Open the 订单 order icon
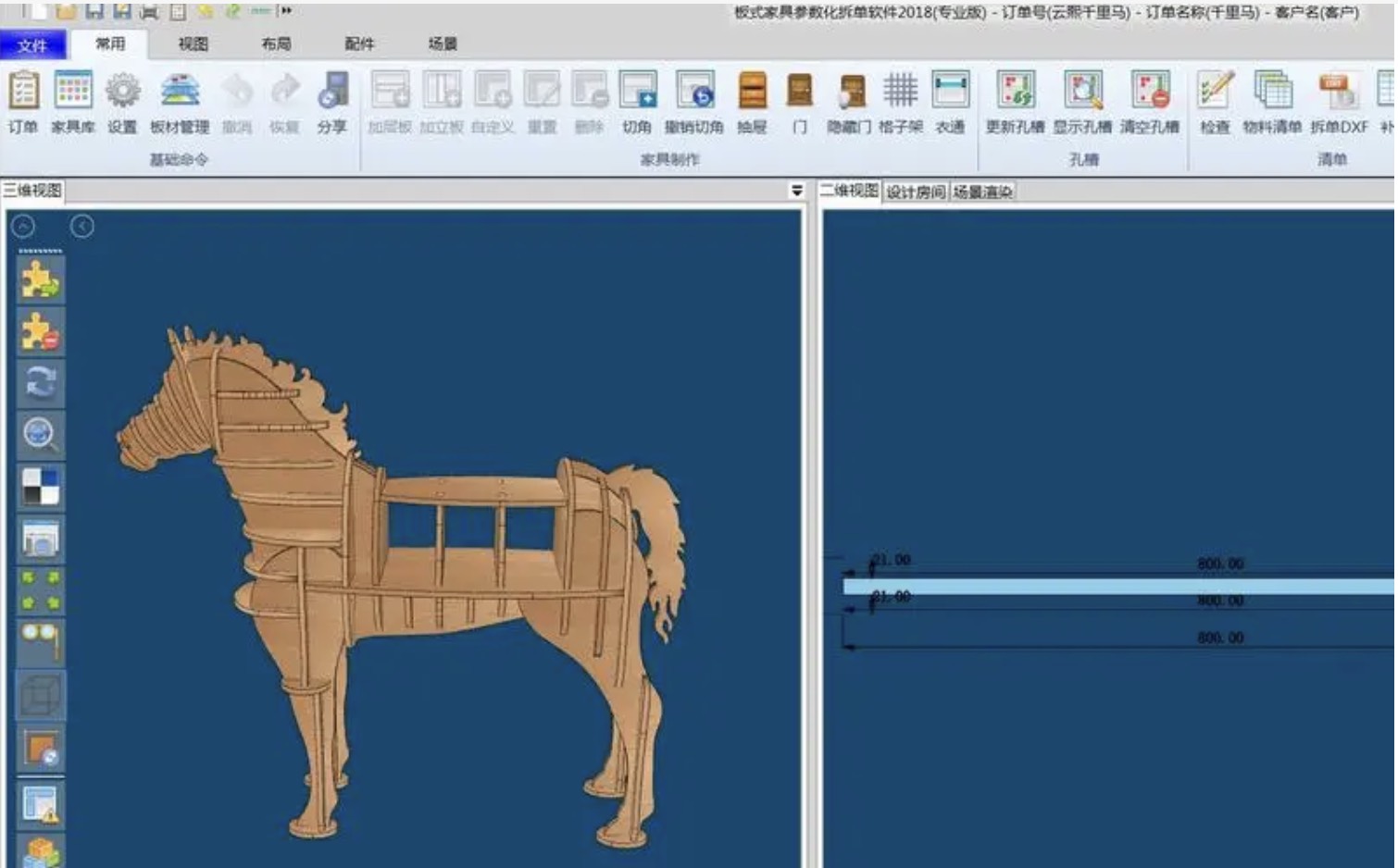Image resolution: width=1398 pixels, height=868 pixels. pyautogui.click(x=23, y=102)
